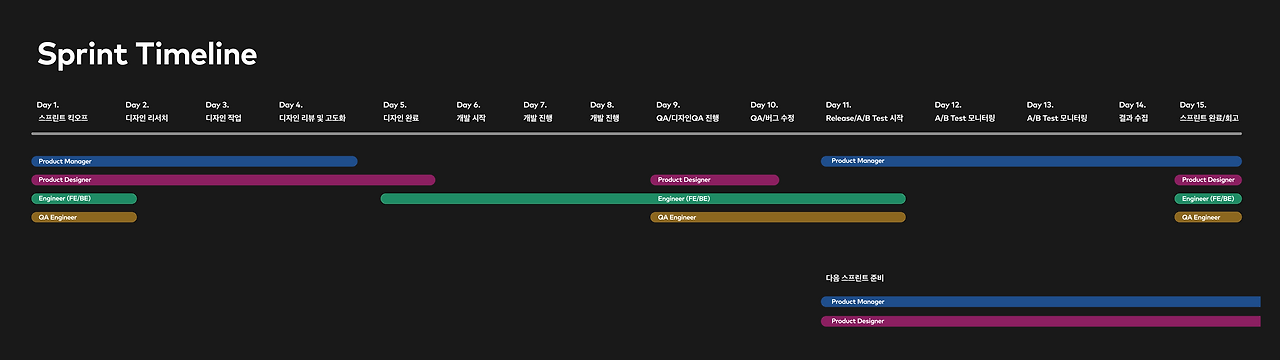1280x360 pixels.
Task: Click the Product Manager bar under 다음 스프린트 준비
Action: [x=1041, y=302]
